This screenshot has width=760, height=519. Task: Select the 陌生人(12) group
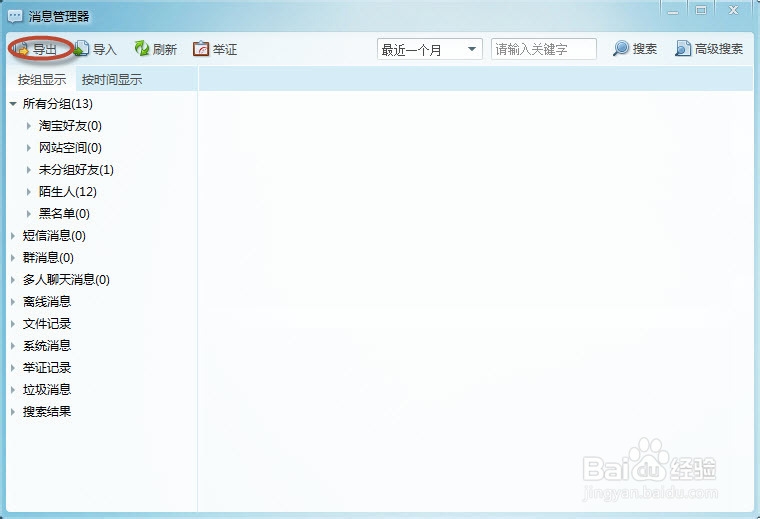coord(68,191)
